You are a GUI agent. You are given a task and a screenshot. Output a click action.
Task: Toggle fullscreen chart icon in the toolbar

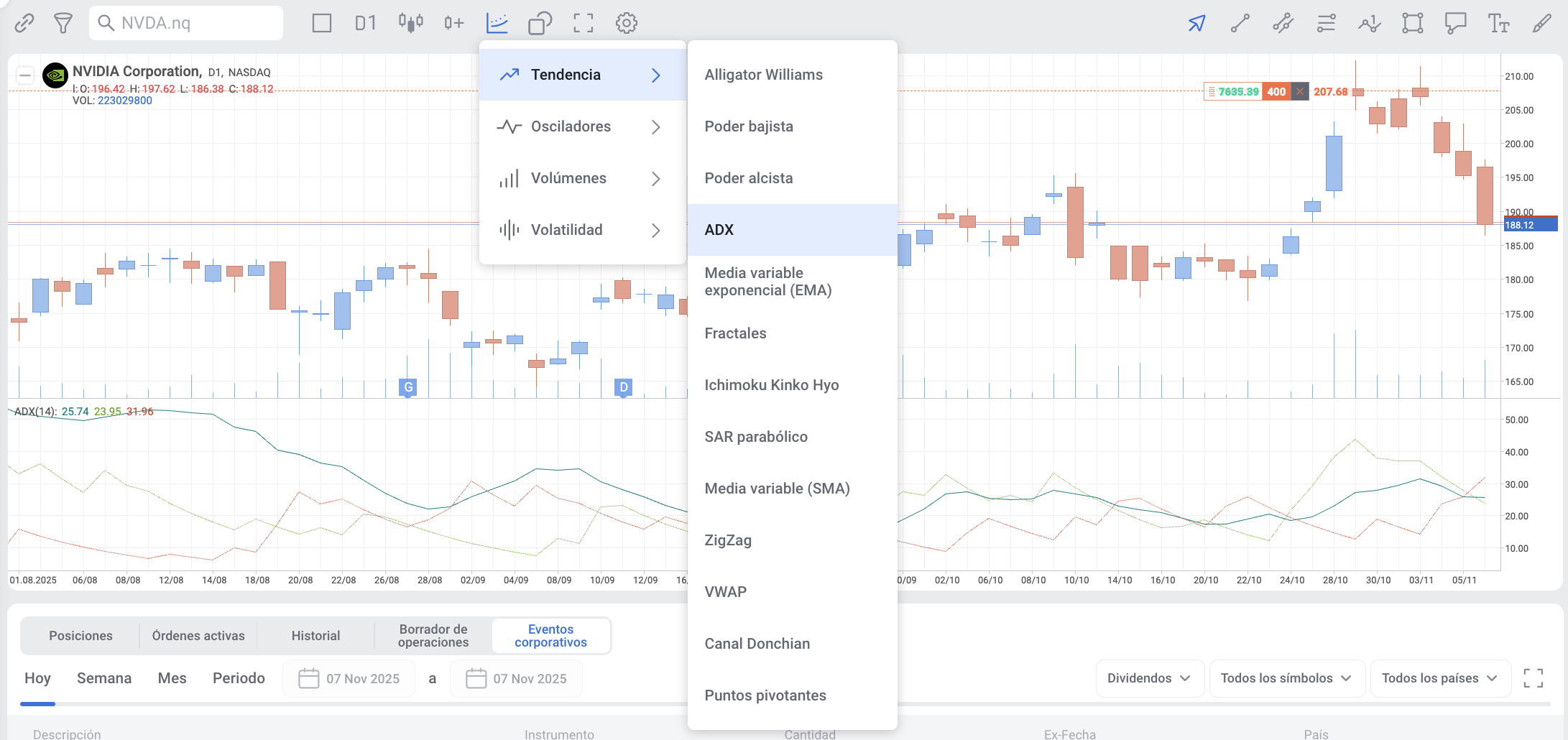(584, 23)
